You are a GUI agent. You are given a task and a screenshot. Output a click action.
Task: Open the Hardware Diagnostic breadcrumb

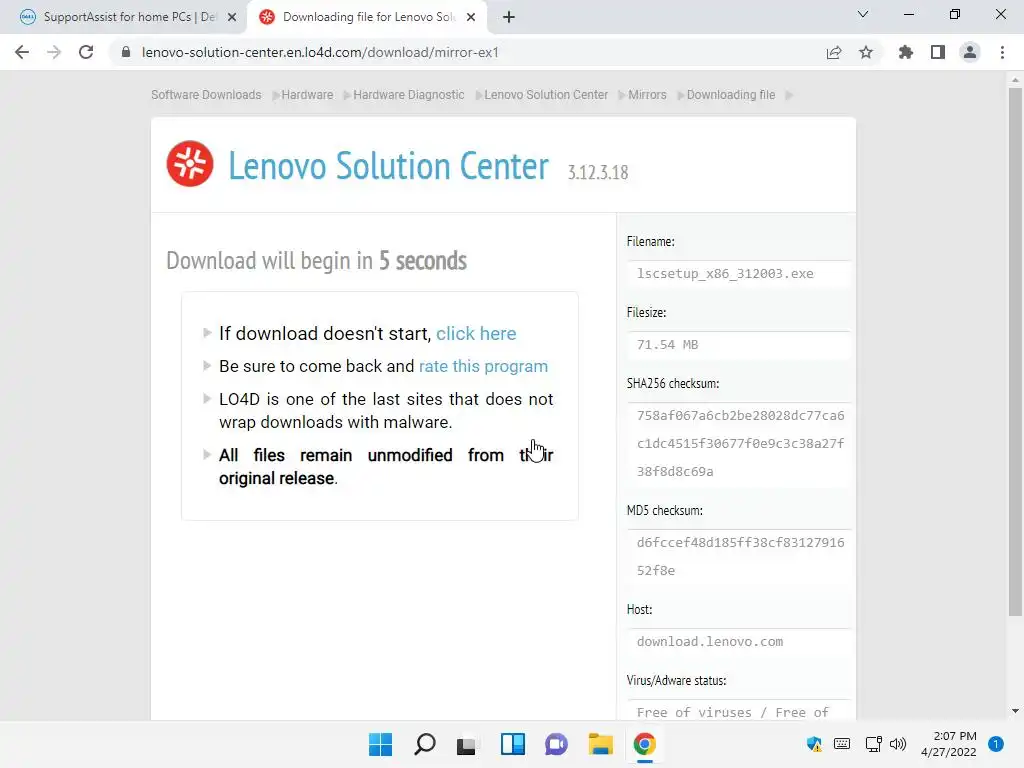coord(409,95)
